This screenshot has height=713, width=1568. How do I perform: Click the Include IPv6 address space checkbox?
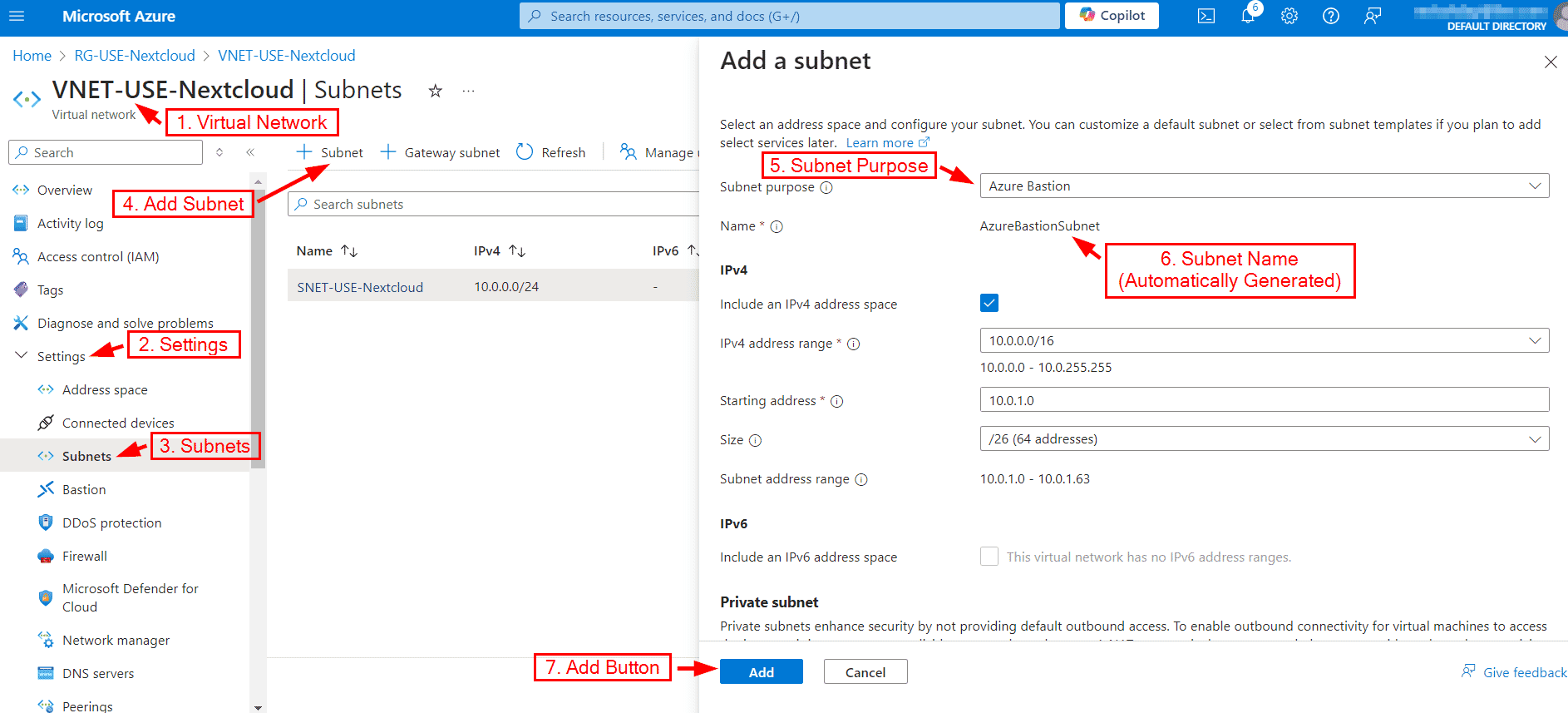(x=989, y=556)
